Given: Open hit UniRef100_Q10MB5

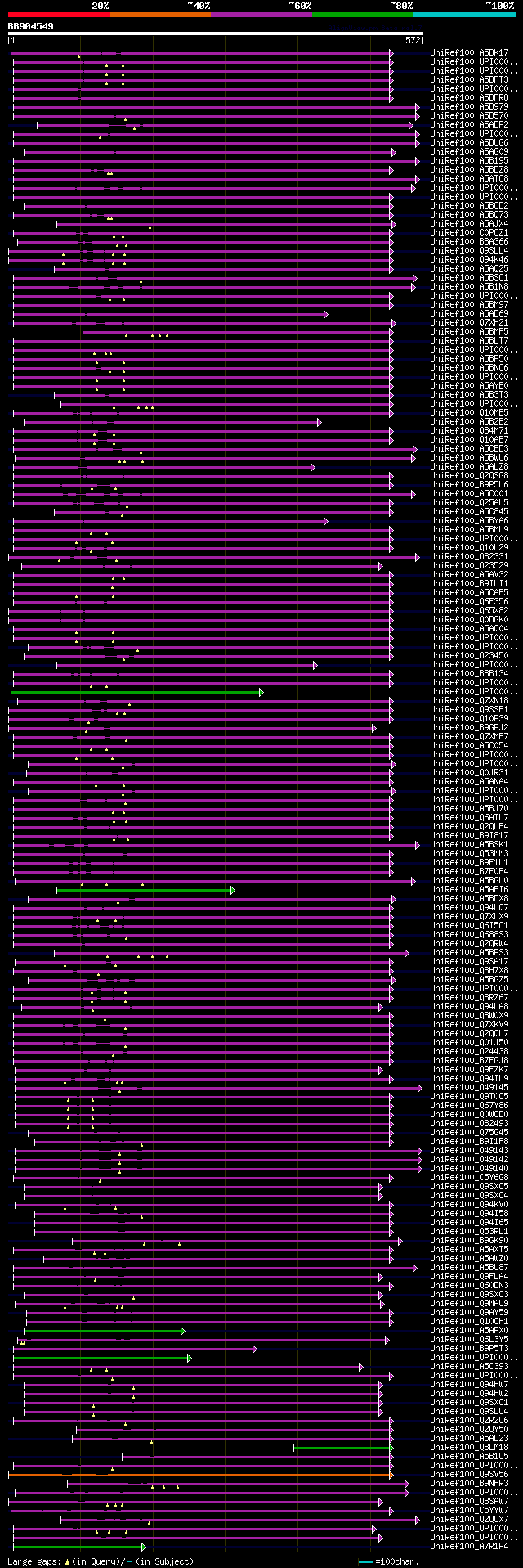Looking at the screenshot, I should (469, 413).
